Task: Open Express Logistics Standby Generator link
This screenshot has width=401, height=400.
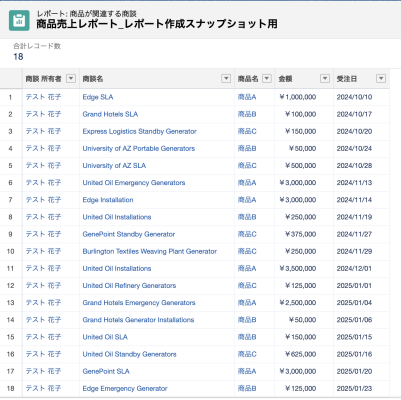Action: [139, 131]
